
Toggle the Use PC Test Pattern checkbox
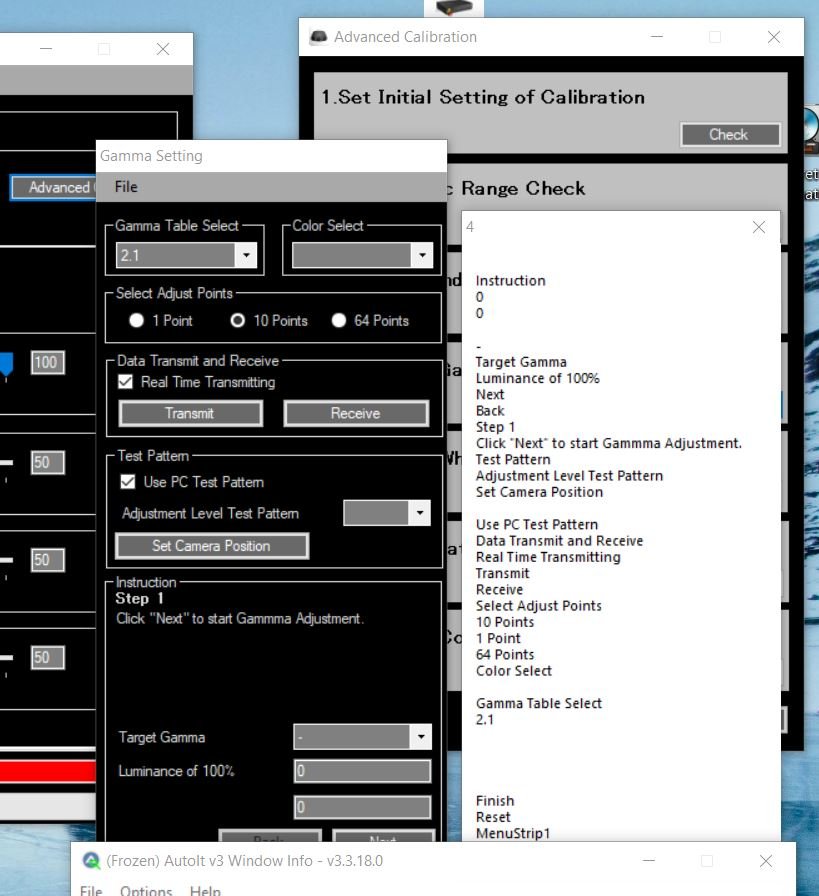click(127, 482)
